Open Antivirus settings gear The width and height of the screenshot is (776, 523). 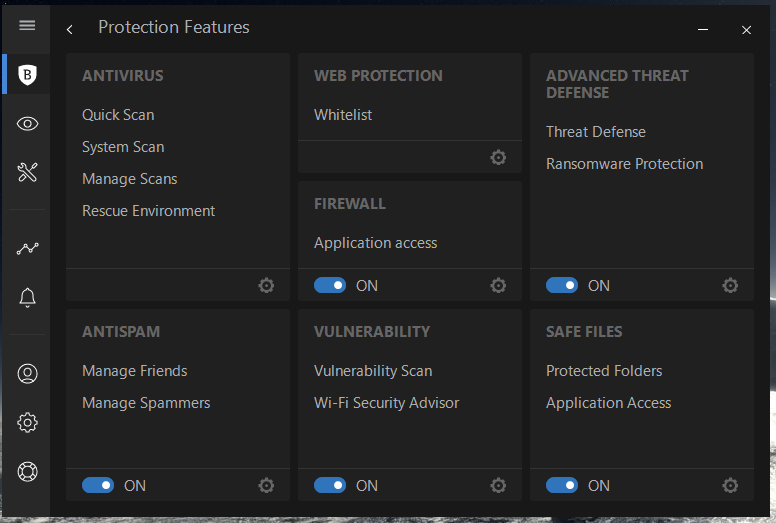[x=266, y=285]
